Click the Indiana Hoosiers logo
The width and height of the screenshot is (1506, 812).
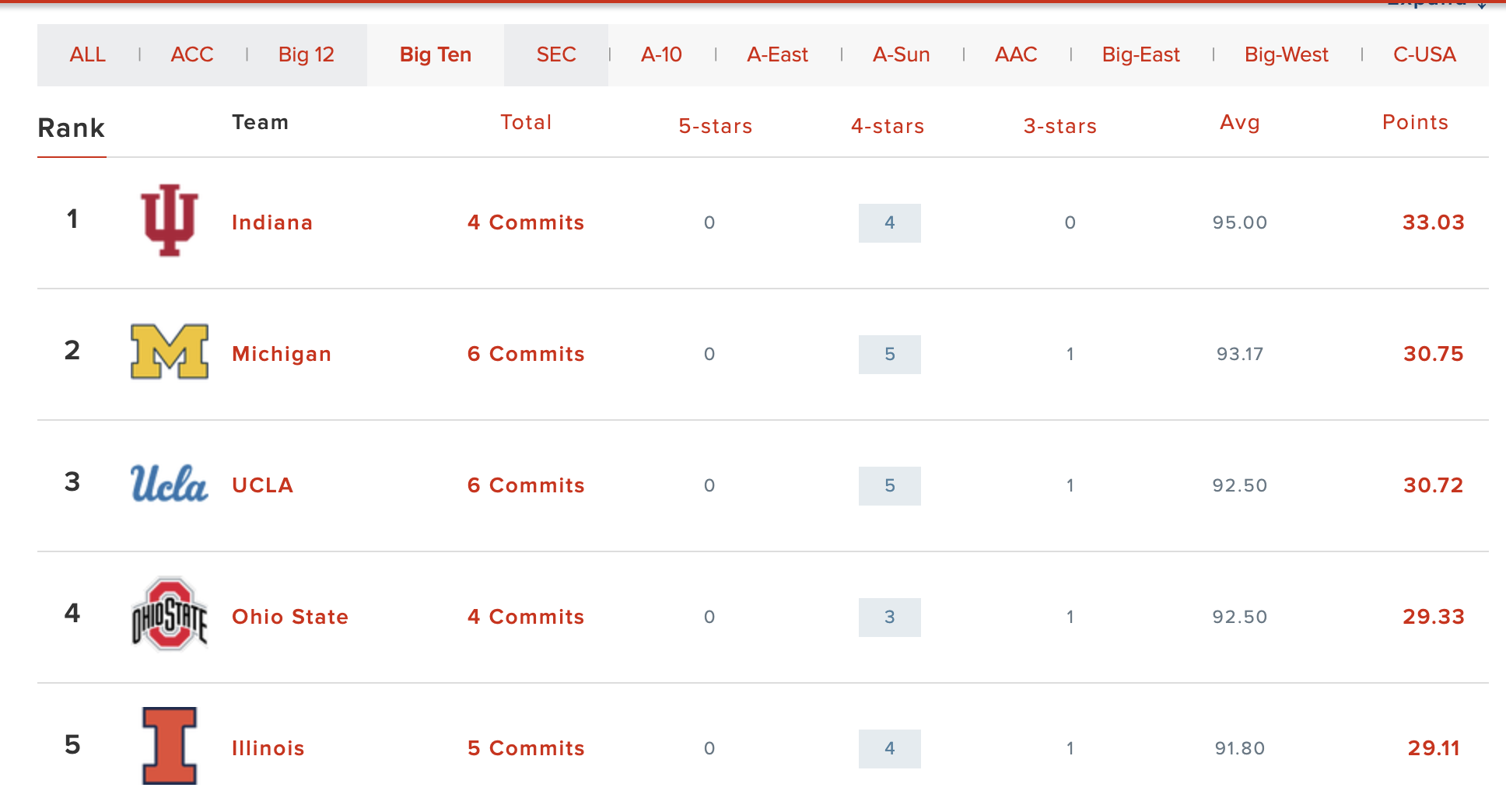coord(169,220)
